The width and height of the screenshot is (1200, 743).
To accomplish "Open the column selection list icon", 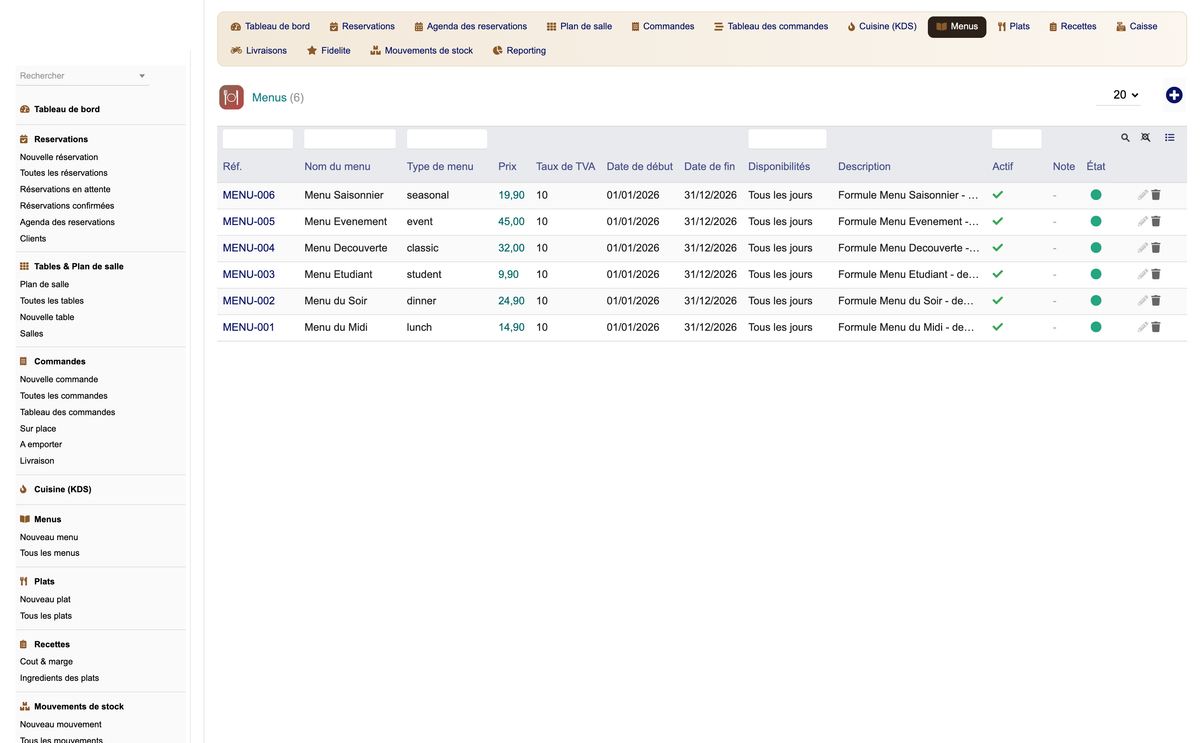I will tap(1169, 138).
